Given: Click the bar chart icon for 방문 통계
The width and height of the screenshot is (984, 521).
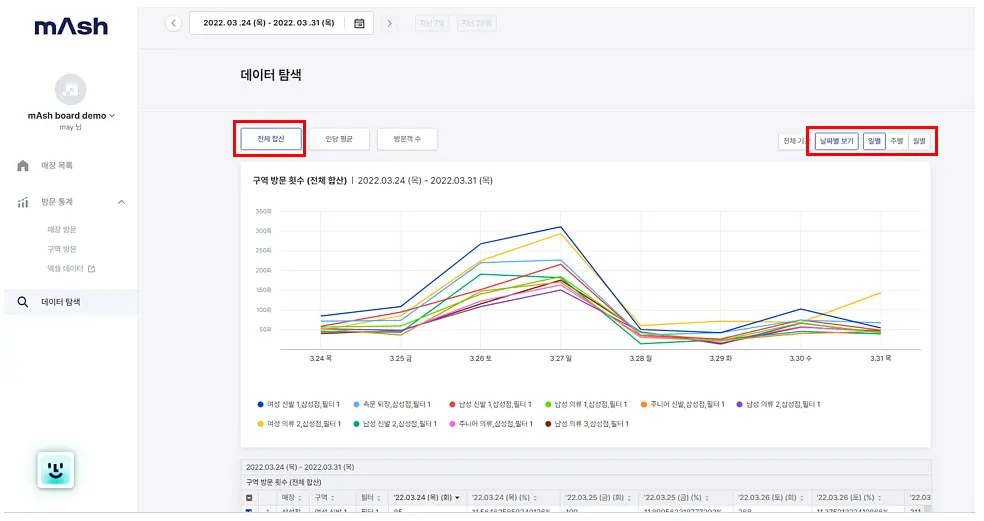Looking at the screenshot, I should [x=23, y=202].
